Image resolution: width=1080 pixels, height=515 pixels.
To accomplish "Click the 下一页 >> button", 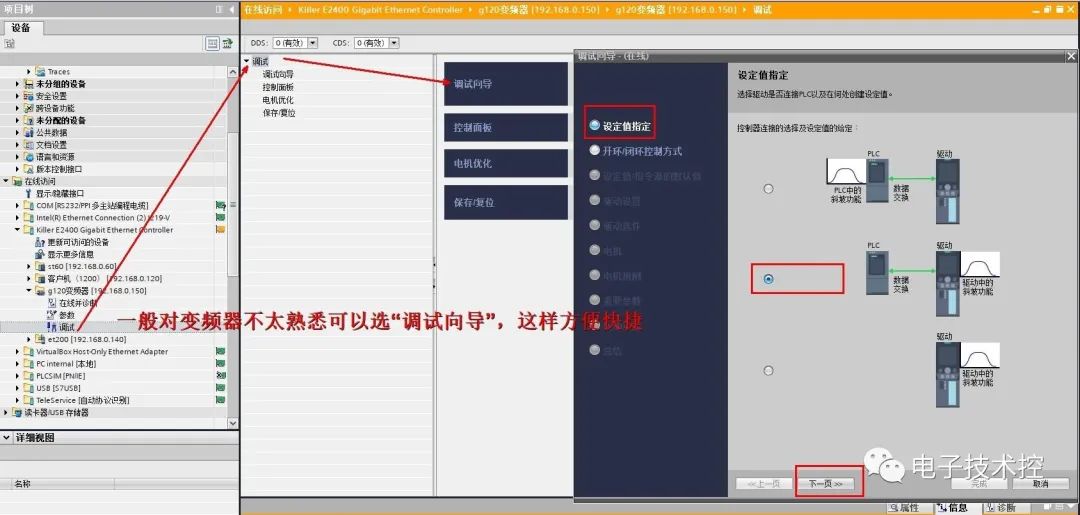I will click(826, 484).
